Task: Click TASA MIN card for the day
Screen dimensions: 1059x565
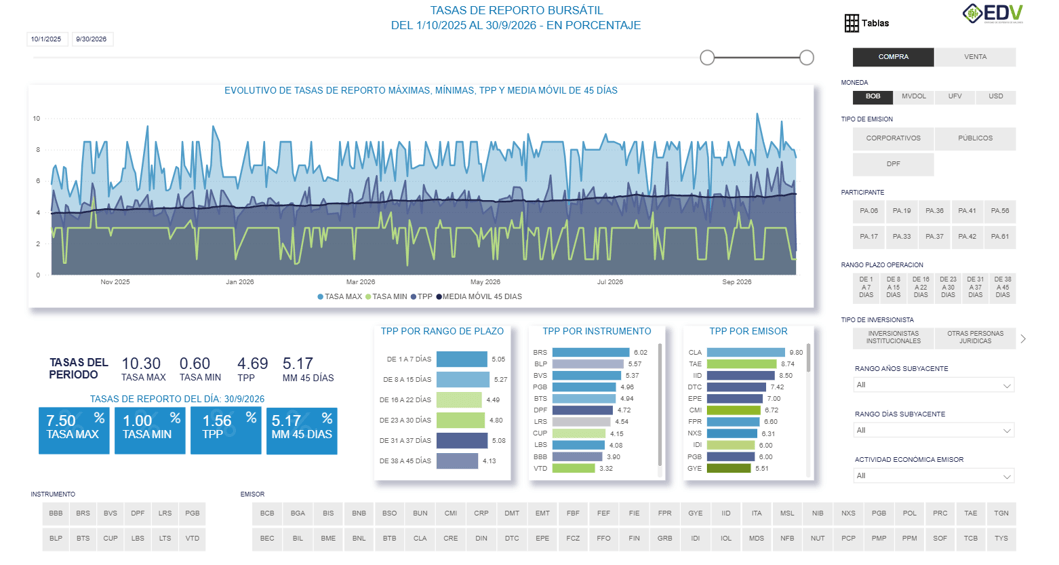Action: [150, 431]
